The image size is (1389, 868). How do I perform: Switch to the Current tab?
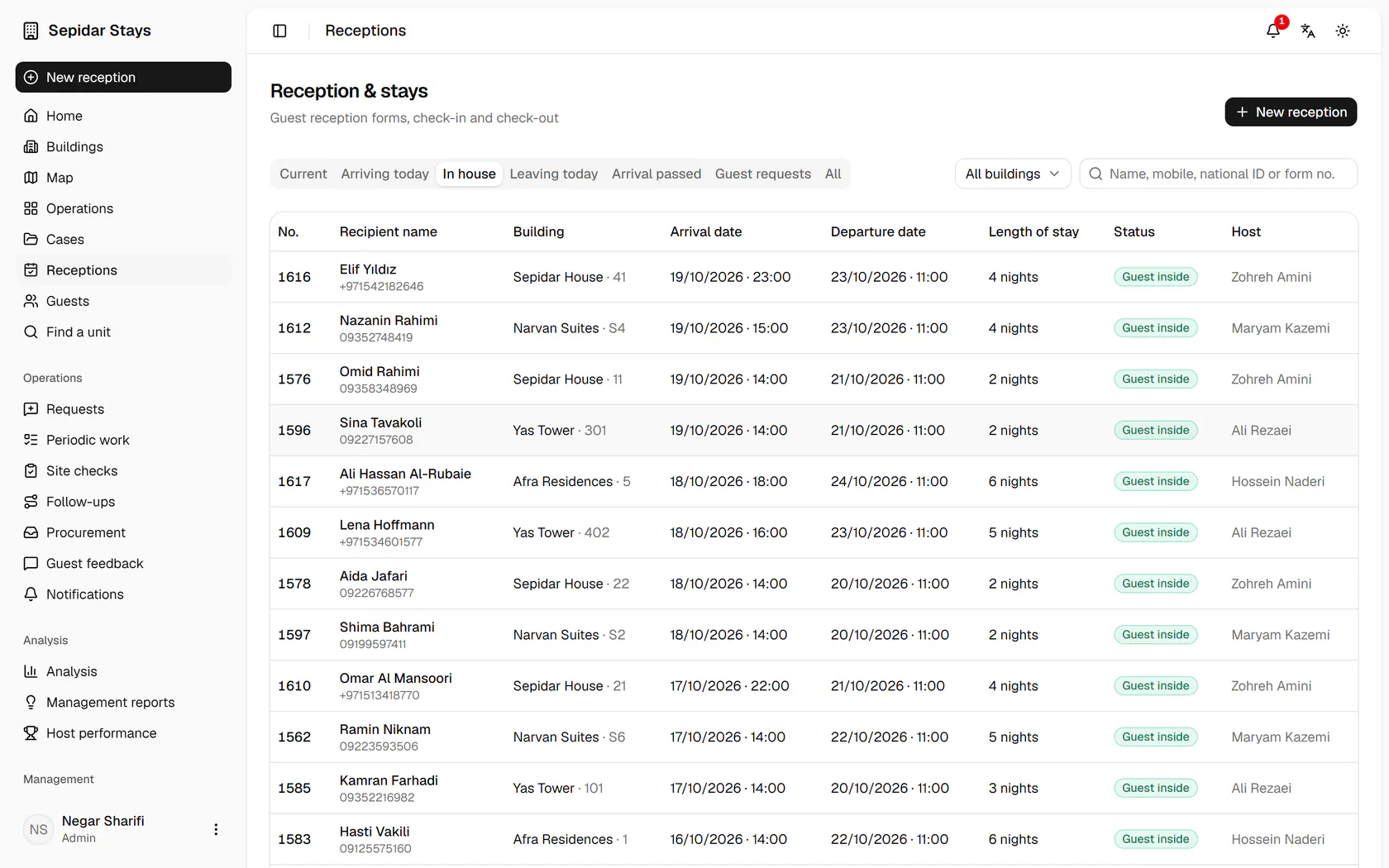pos(303,174)
